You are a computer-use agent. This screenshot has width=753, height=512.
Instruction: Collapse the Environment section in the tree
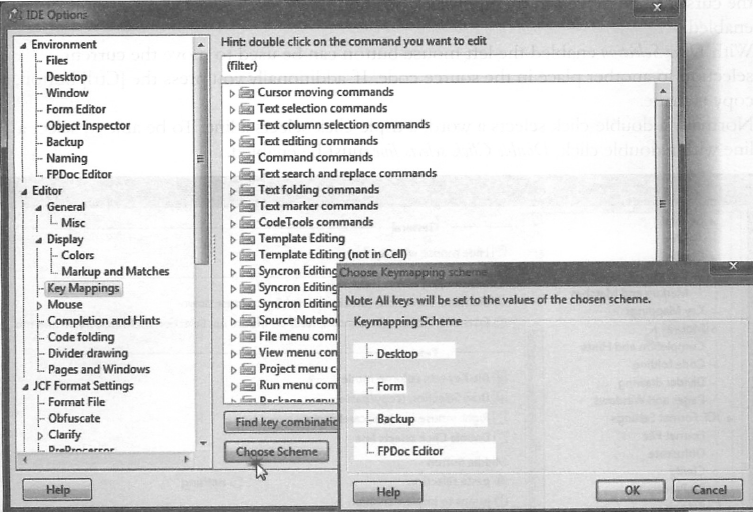pos(23,45)
